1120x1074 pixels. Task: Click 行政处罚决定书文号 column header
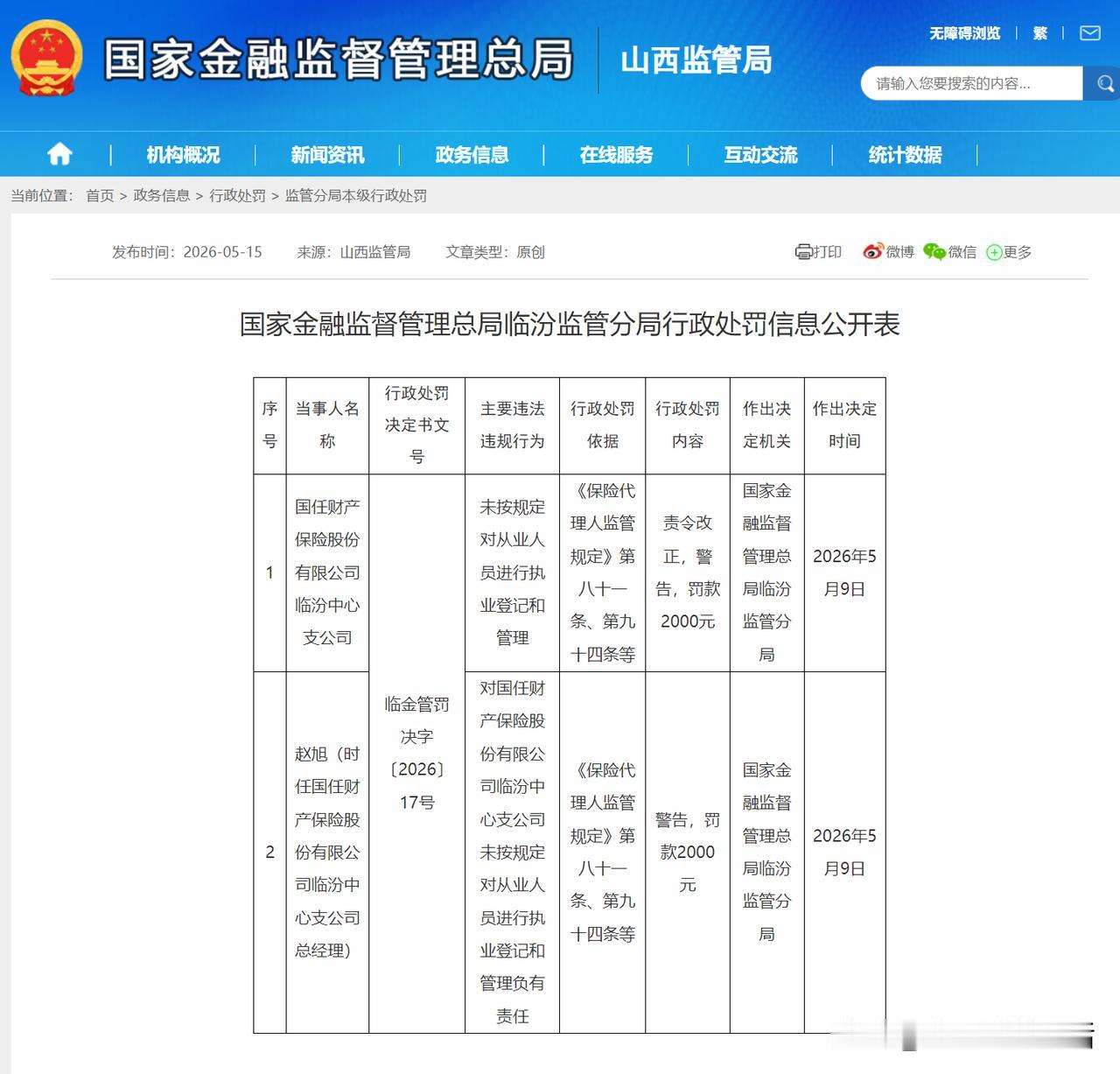pos(417,425)
